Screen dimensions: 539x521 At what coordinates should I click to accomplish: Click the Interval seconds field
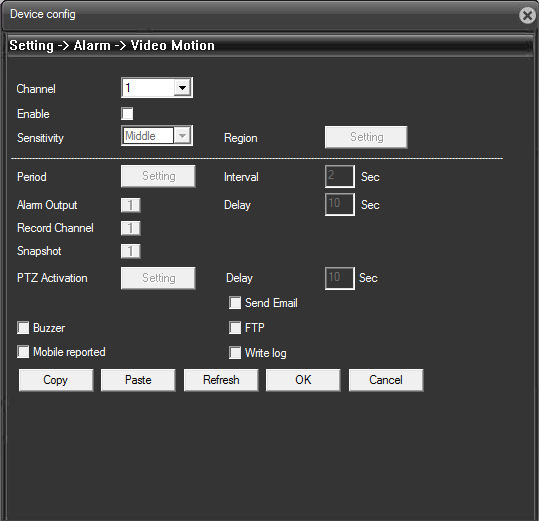click(340, 176)
